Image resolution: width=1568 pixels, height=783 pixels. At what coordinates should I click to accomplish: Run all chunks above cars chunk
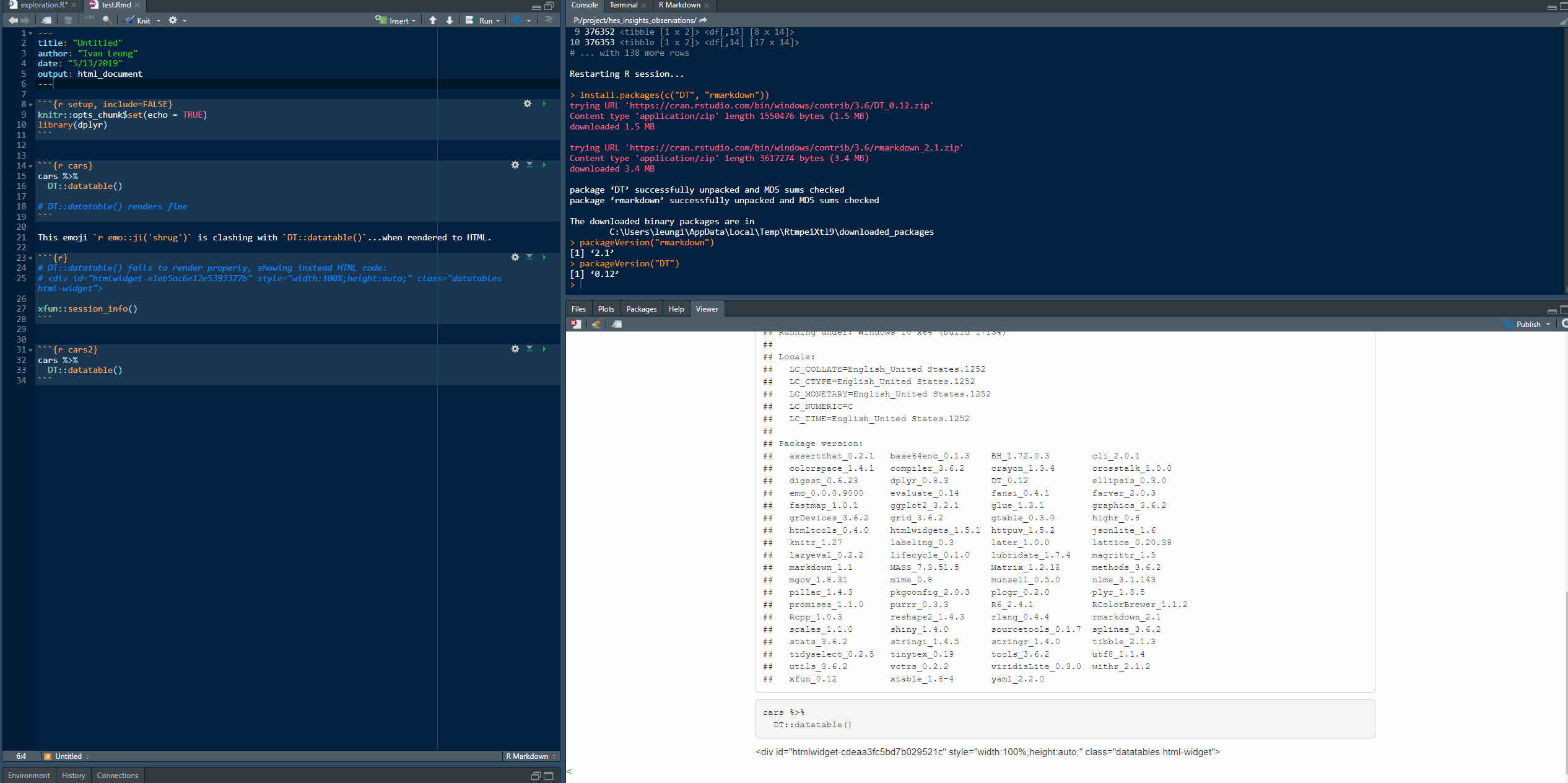point(529,165)
